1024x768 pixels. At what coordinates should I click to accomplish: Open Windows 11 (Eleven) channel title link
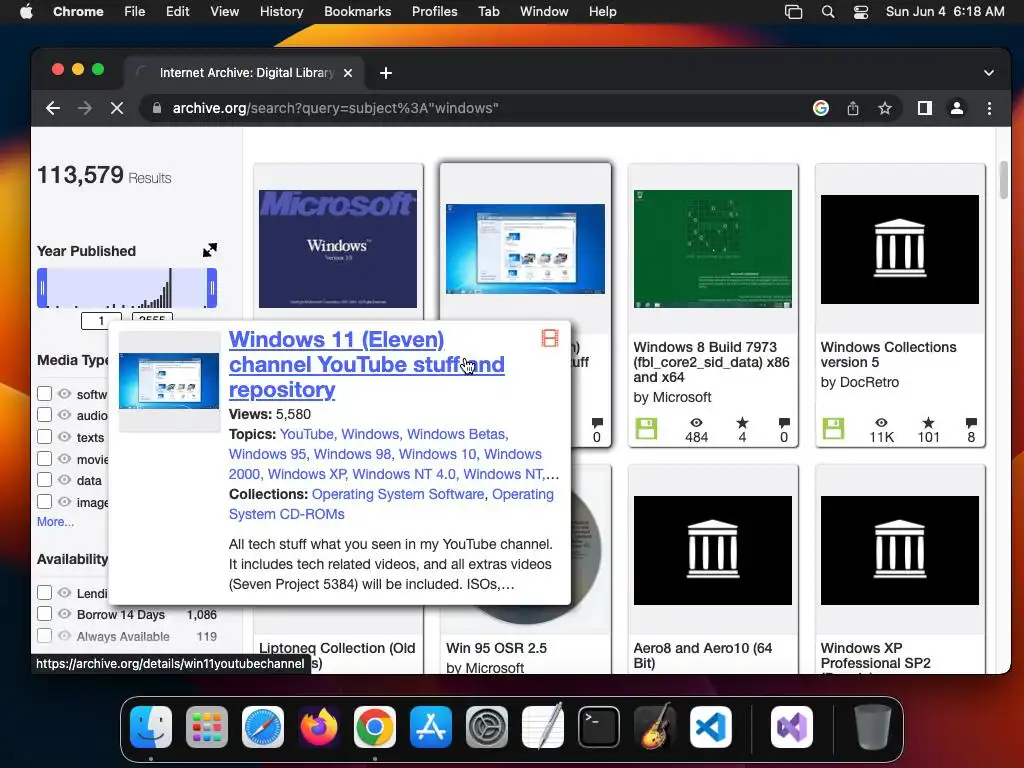tap(366, 364)
